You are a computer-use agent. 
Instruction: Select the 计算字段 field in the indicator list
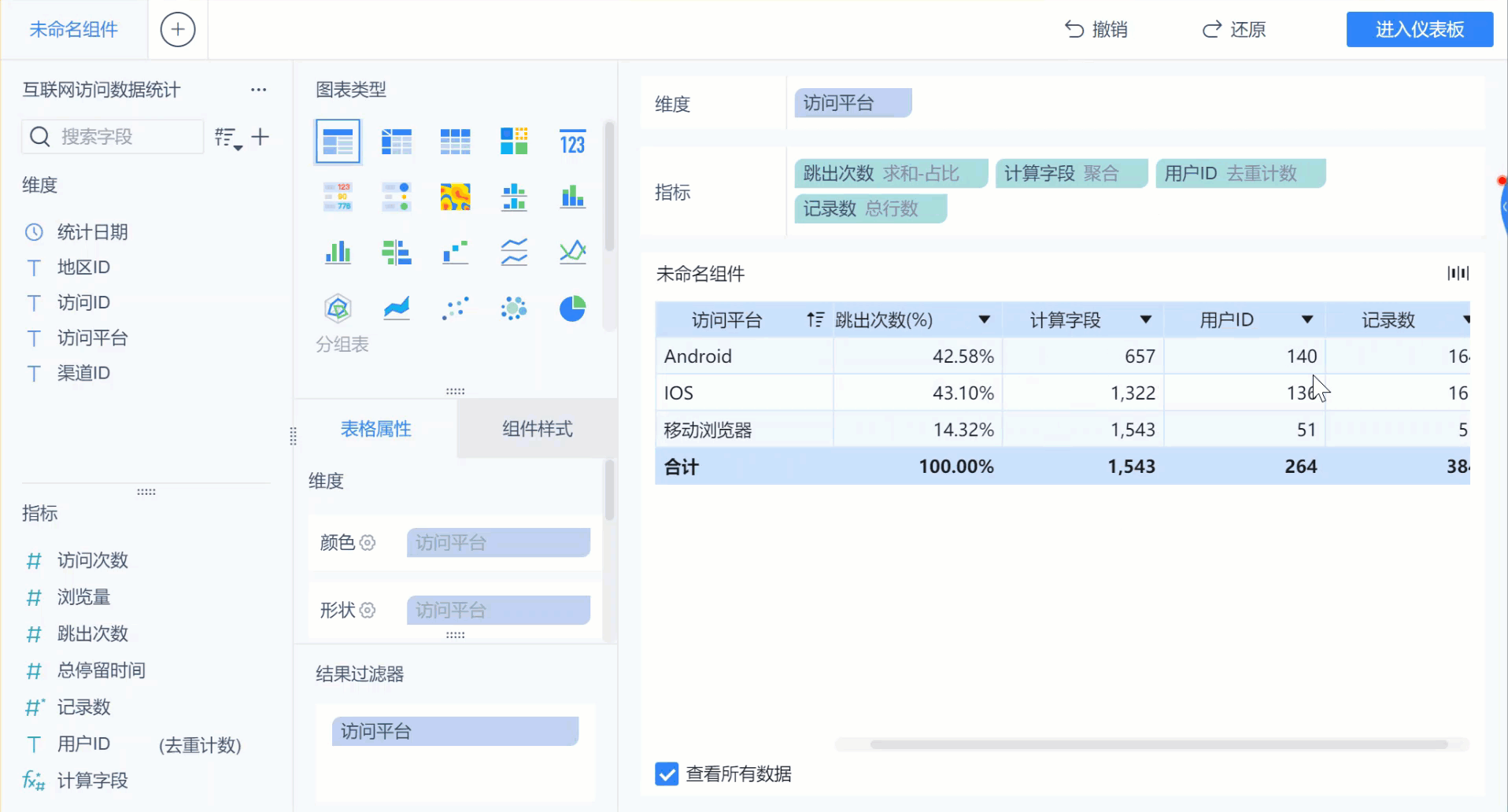[x=92, y=781]
